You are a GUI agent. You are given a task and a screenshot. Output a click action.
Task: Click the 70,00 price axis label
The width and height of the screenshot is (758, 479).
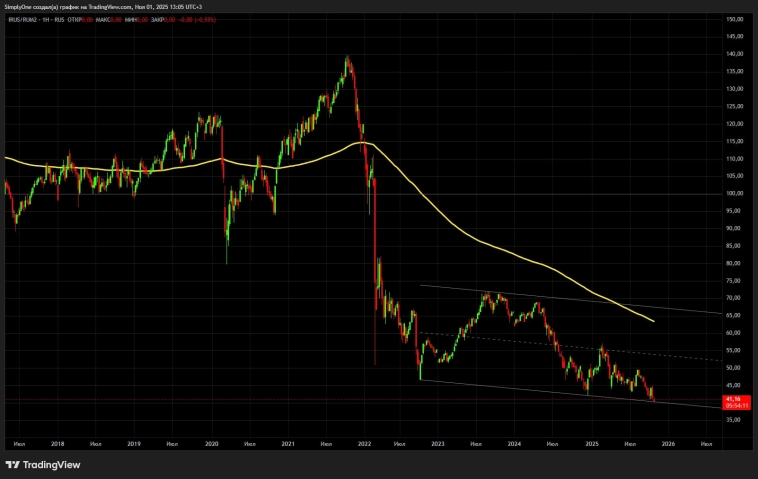point(734,298)
